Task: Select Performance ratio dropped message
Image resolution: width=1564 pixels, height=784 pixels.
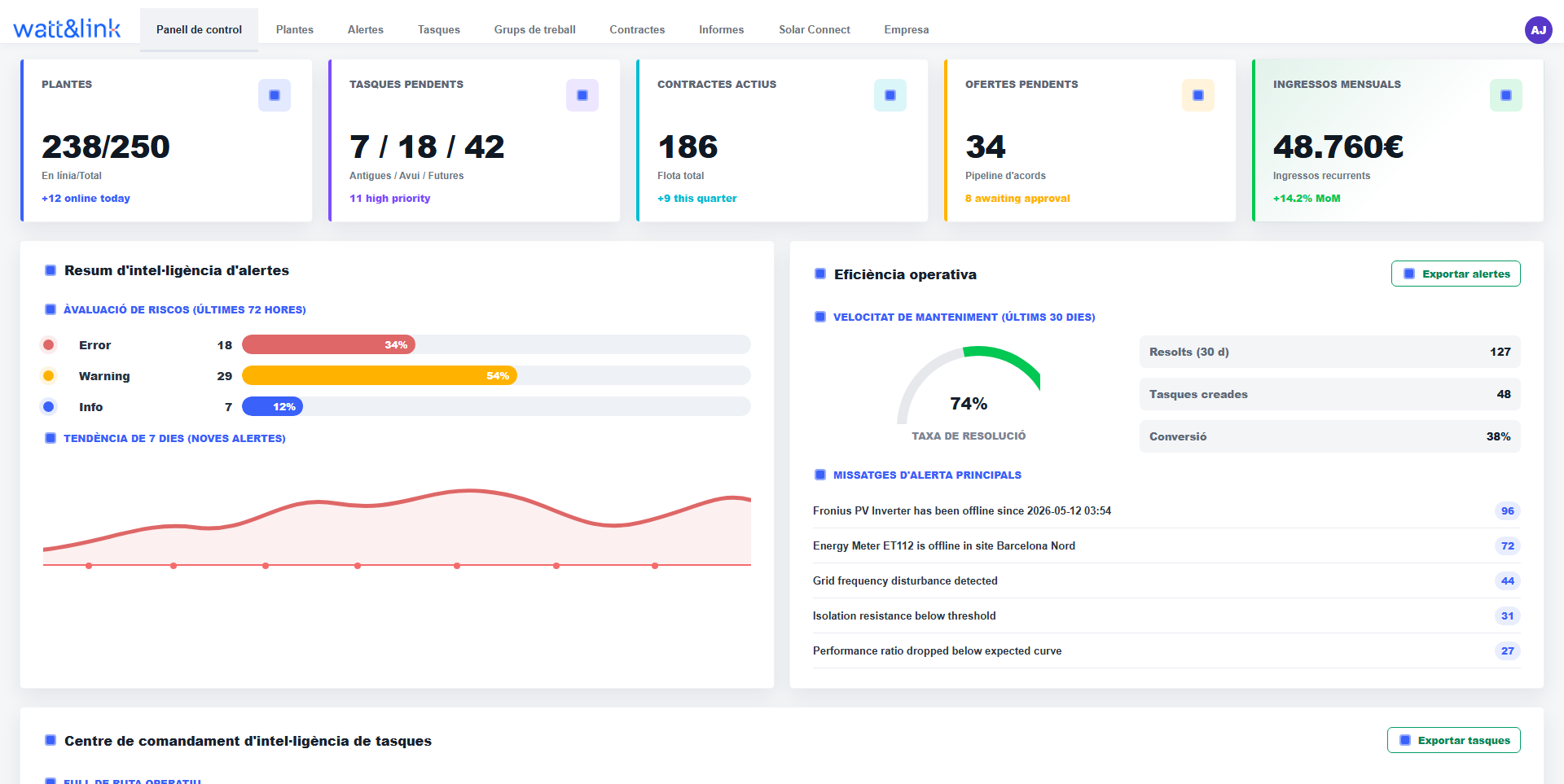Action: (937, 651)
